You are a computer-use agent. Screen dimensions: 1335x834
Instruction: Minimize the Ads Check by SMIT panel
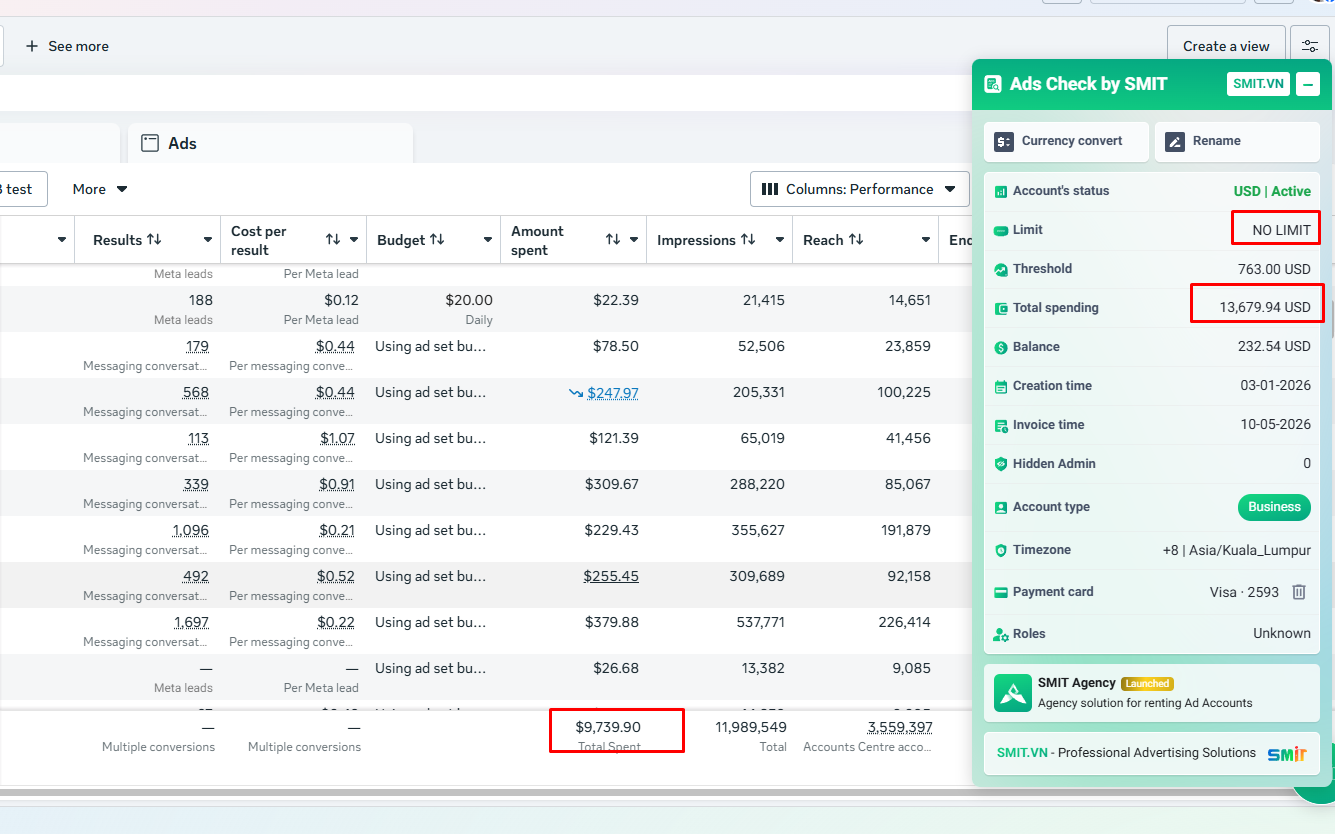click(x=1308, y=84)
